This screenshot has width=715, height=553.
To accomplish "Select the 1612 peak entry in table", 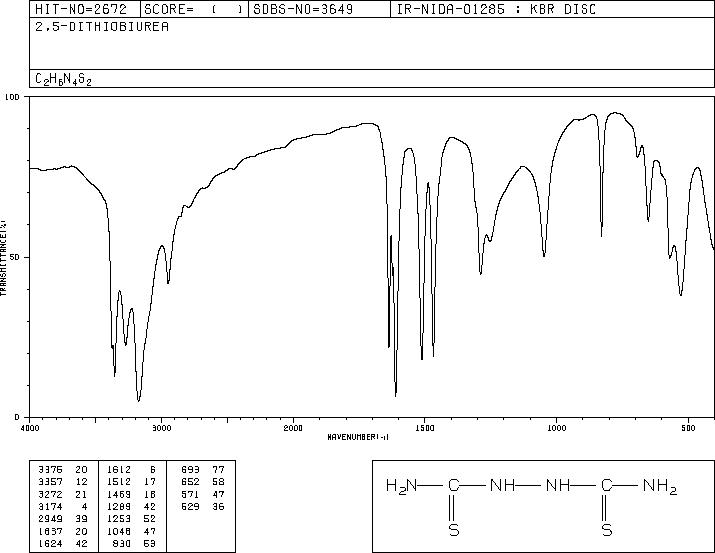I will (131, 470).
